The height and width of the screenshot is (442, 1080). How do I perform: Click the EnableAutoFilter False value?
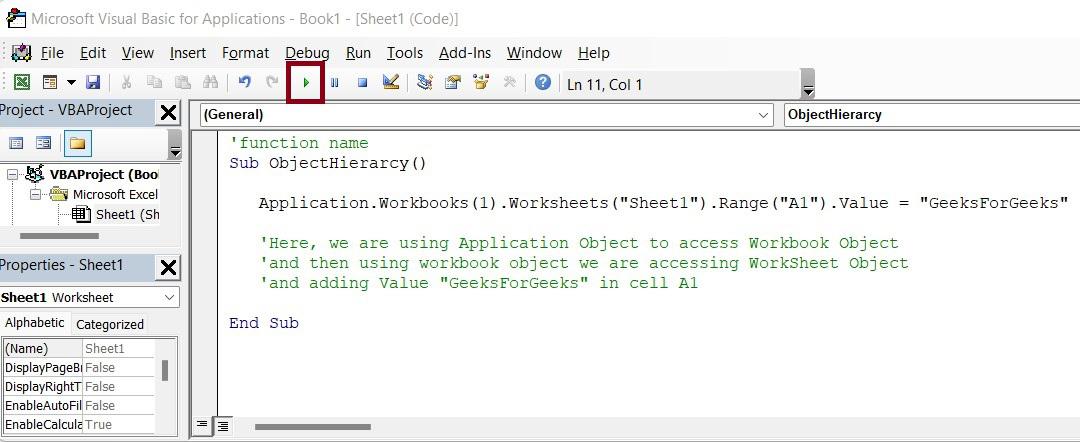click(x=118, y=406)
